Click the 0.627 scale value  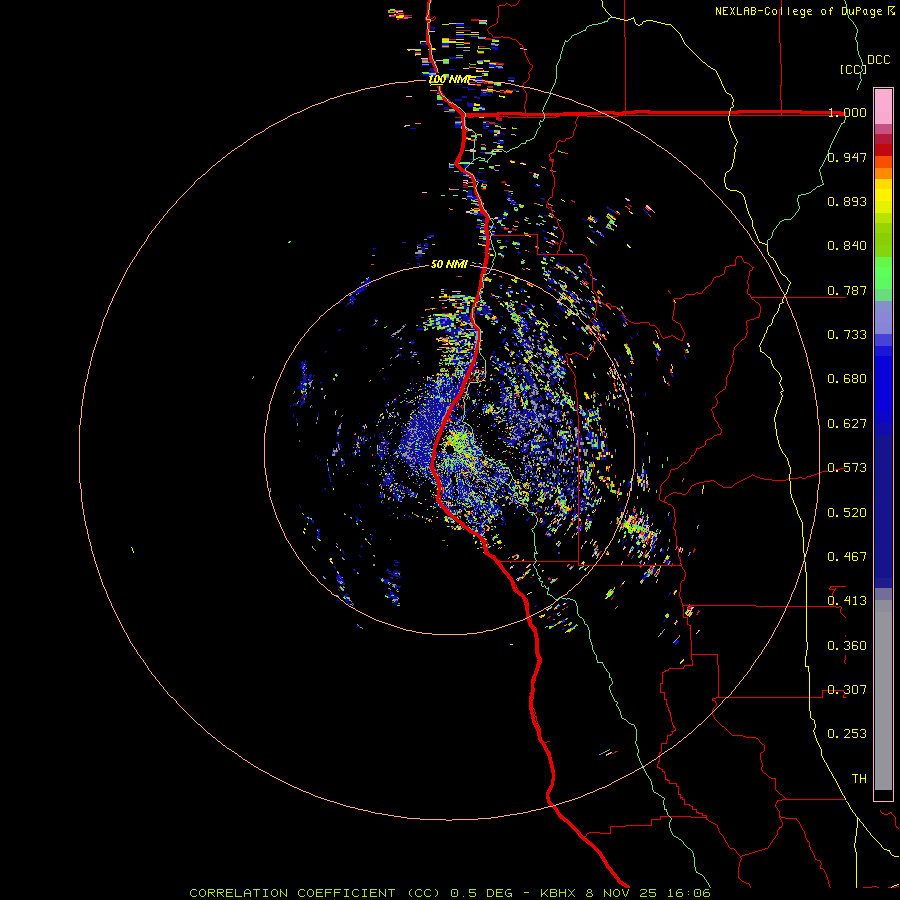tap(847, 424)
